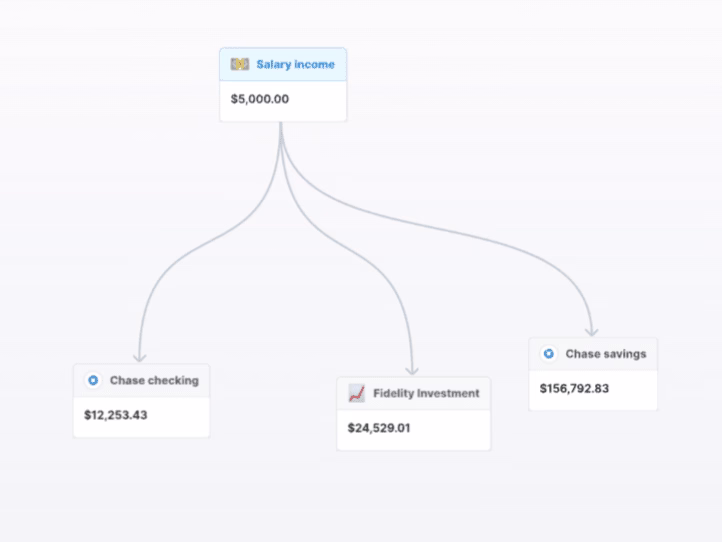
Task: Click the Chase logo on Chase savings
Action: coord(548,354)
